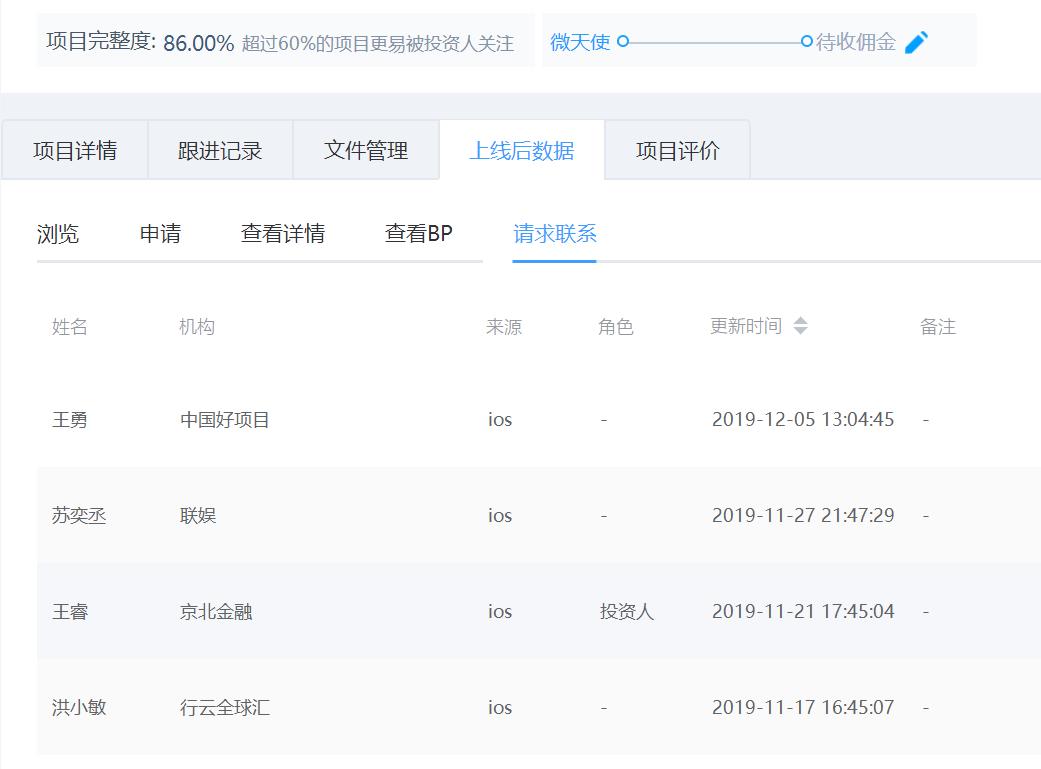Image resolution: width=1041 pixels, height=769 pixels.
Task: Click the descending sort arrow on 更新时间
Action: [800, 329]
